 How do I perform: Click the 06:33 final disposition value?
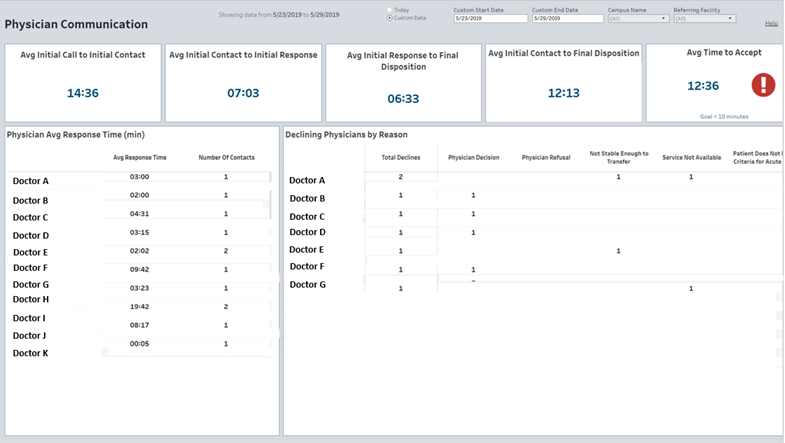[x=403, y=99]
